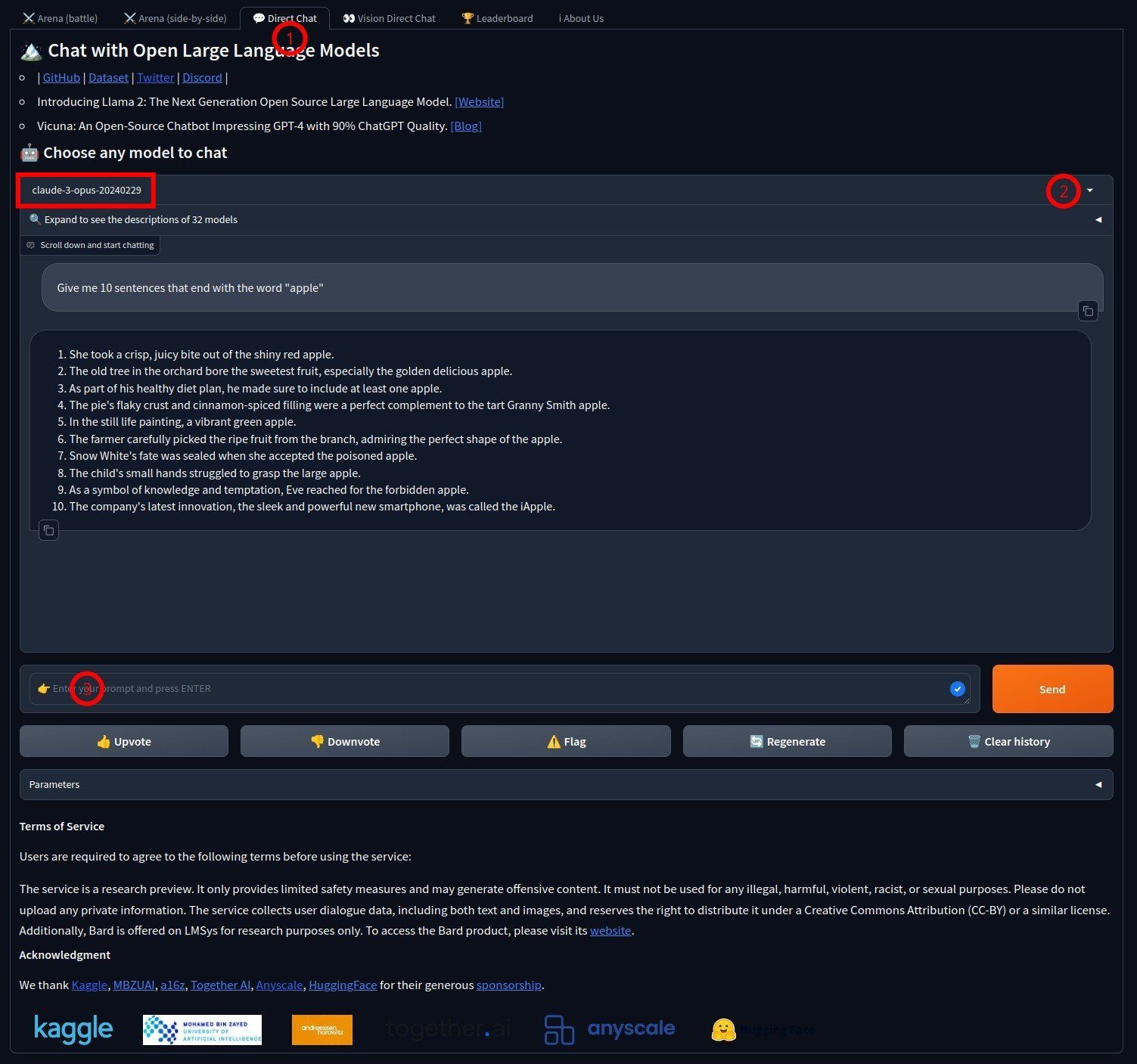Switch to Arena (battle) tab
Image resolution: width=1137 pixels, height=1064 pixels.
click(x=60, y=18)
